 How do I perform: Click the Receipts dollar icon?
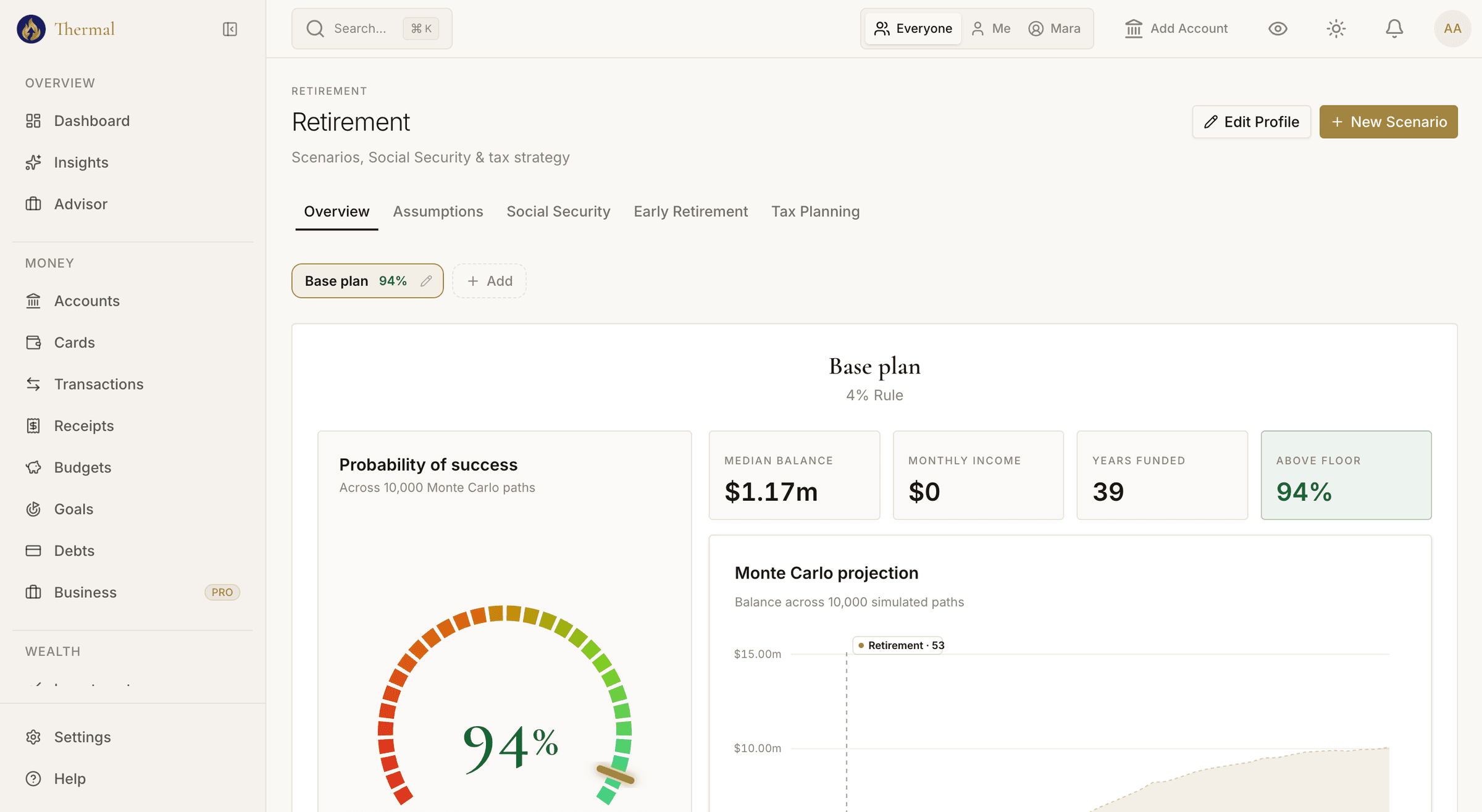(33, 425)
